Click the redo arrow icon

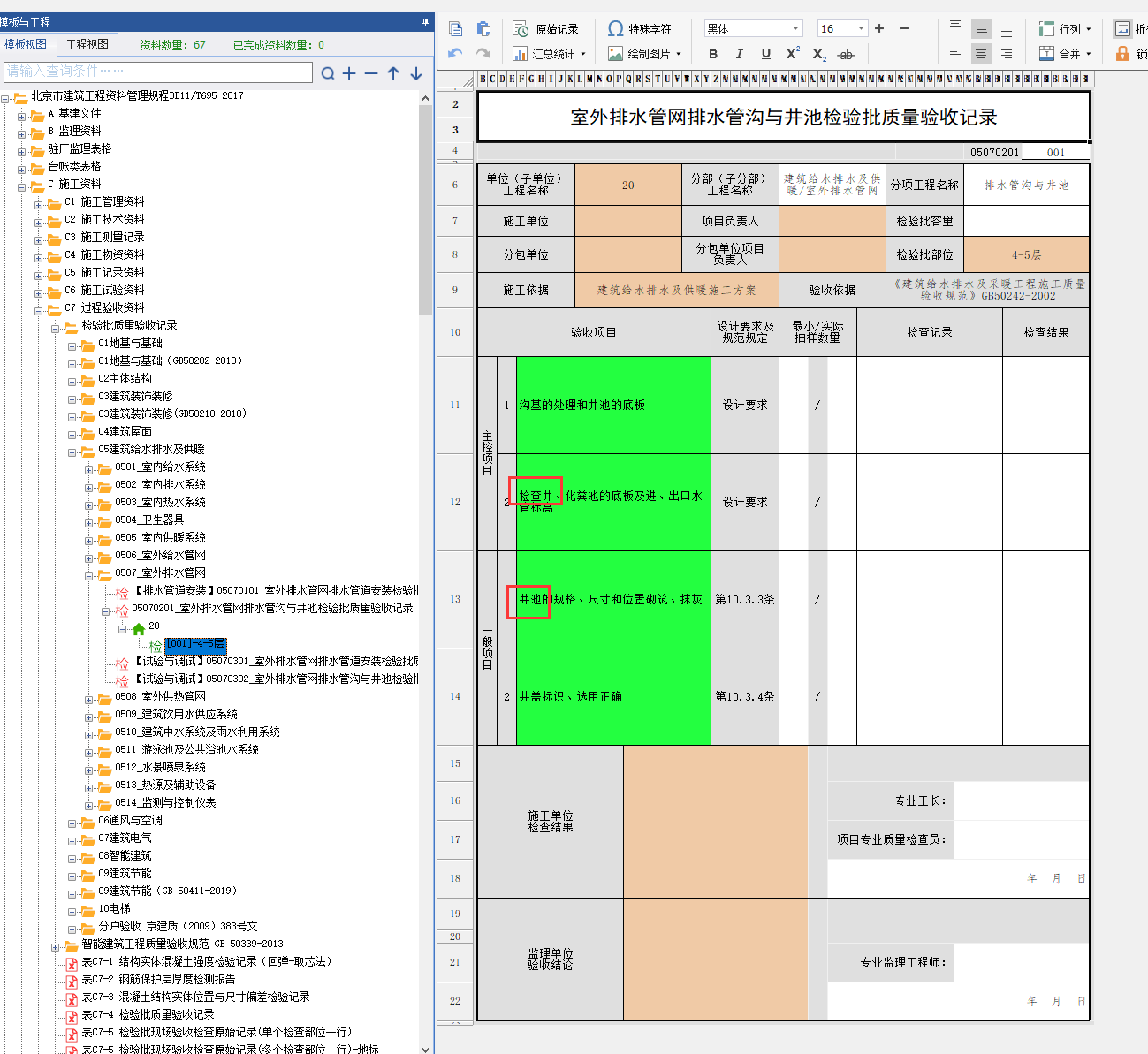tap(483, 54)
